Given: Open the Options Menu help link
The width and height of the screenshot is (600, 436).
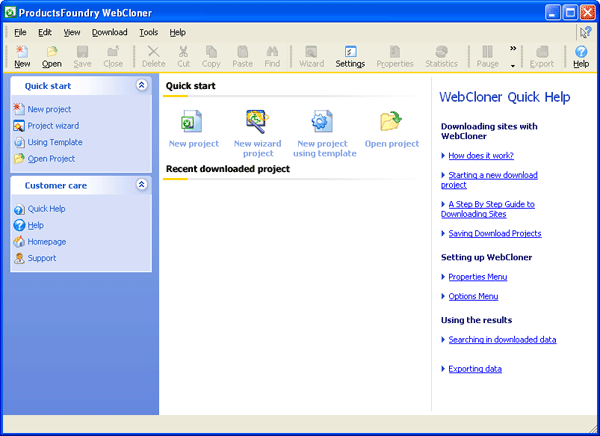Looking at the screenshot, I should point(473,296).
